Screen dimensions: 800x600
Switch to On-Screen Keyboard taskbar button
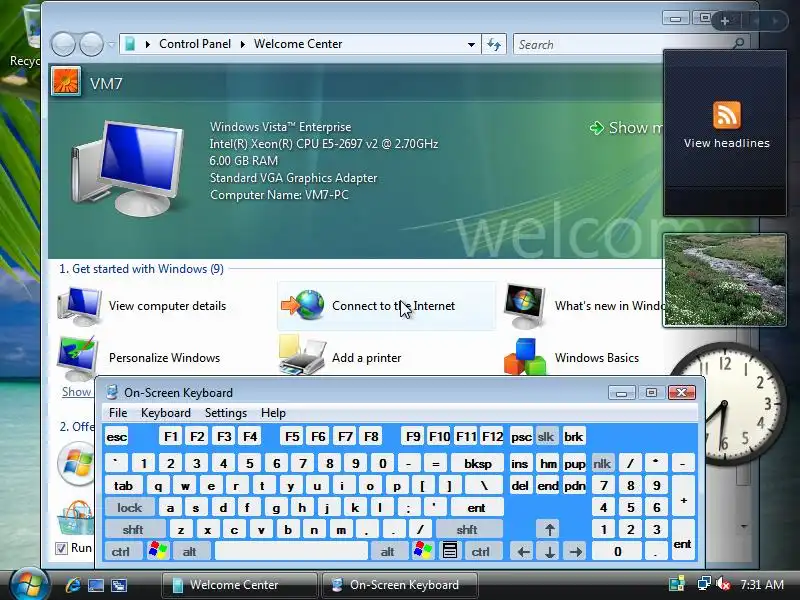click(x=399, y=585)
